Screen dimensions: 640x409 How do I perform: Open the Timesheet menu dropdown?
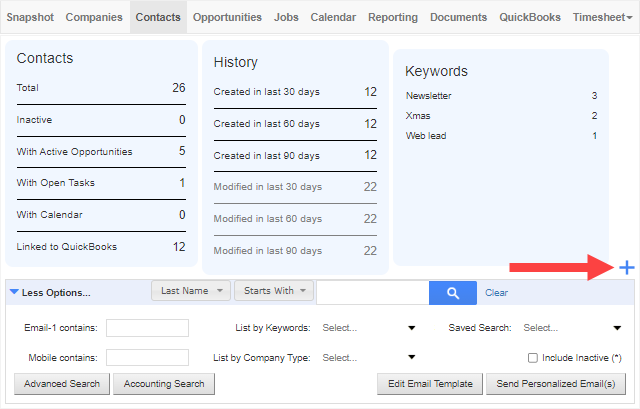pyautogui.click(x=602, y=17)
